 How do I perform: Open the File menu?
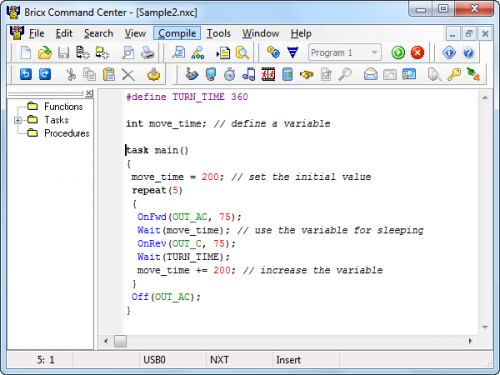click(x=36, y=33)
